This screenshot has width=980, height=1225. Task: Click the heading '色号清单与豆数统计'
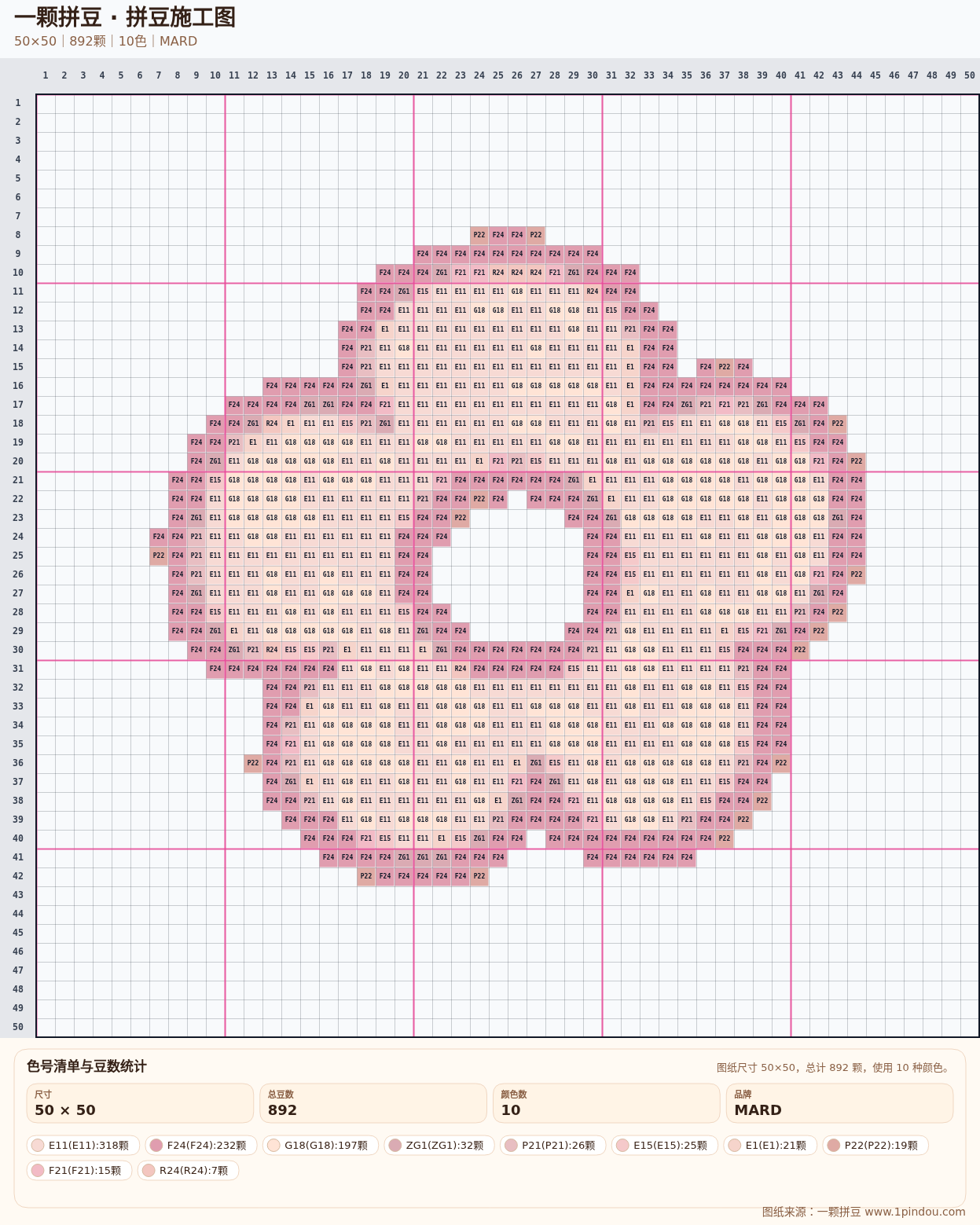pos(86,1066)
